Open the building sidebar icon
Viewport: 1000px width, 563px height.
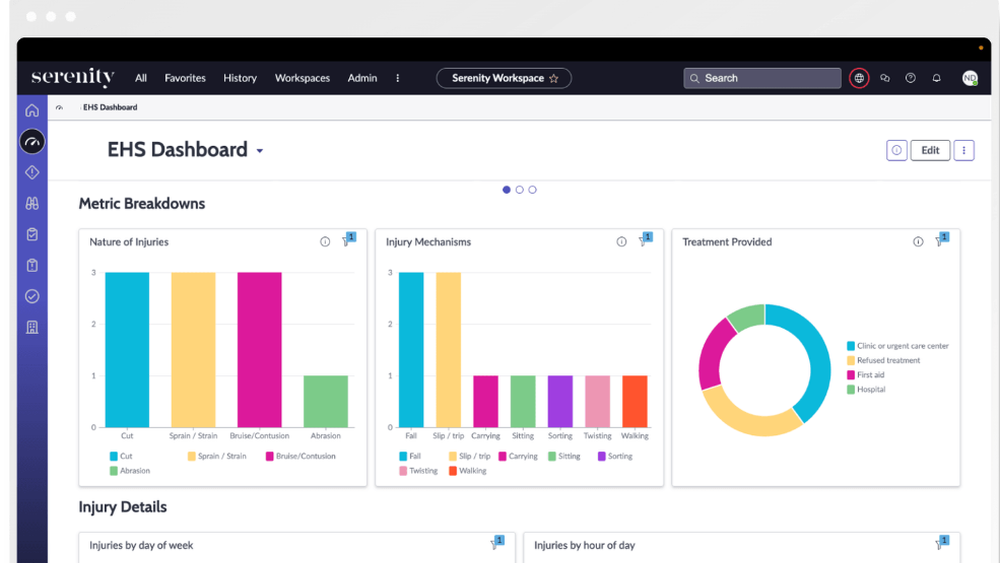tap(32, 327)
